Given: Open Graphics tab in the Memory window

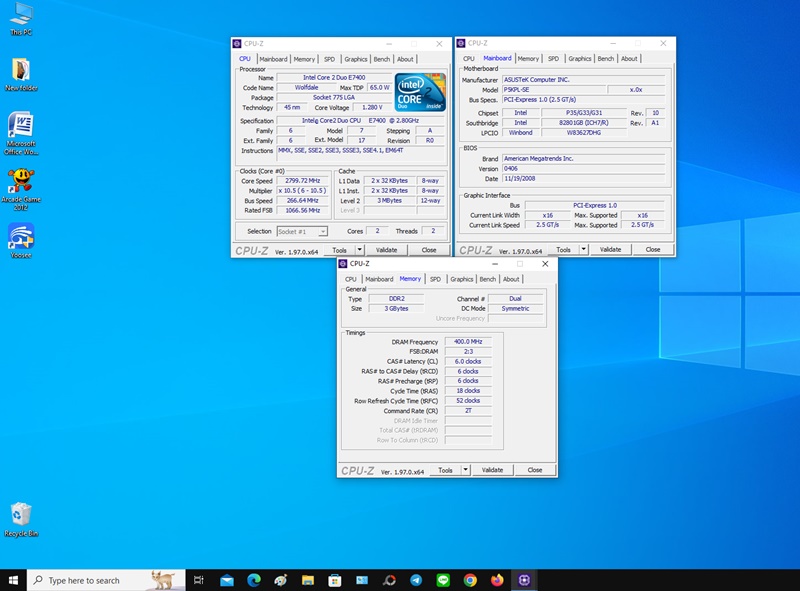Looking at the screenshot, I should 462,279.
